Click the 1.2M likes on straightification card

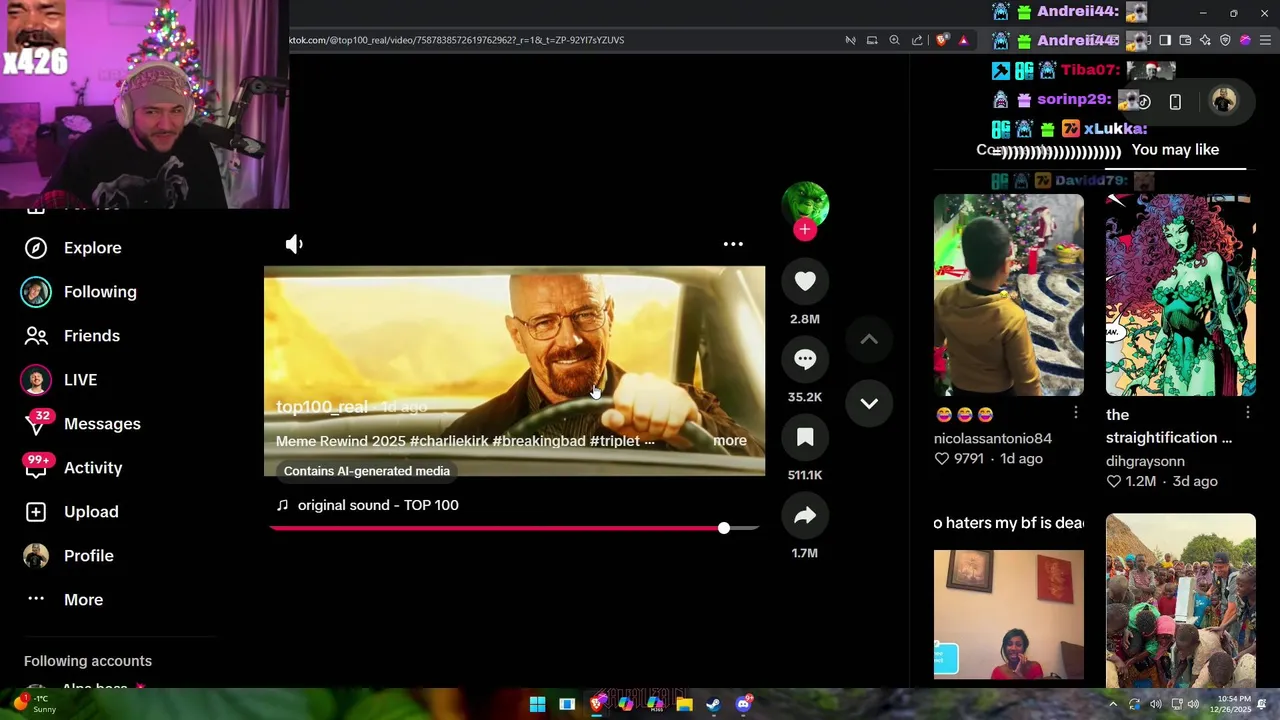[1132, 481]
